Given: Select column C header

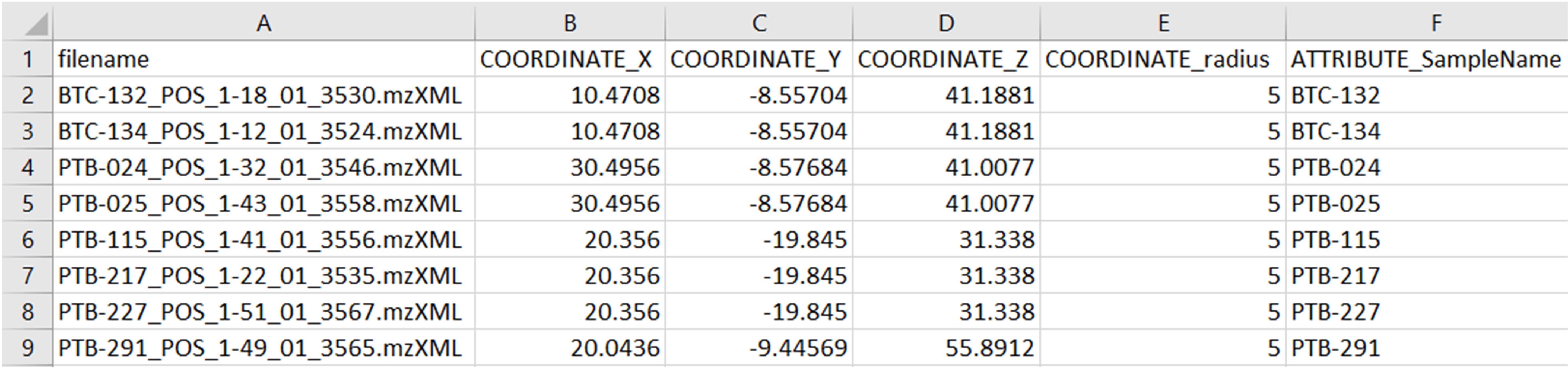Looking at the screenshot, I should 758,23.
